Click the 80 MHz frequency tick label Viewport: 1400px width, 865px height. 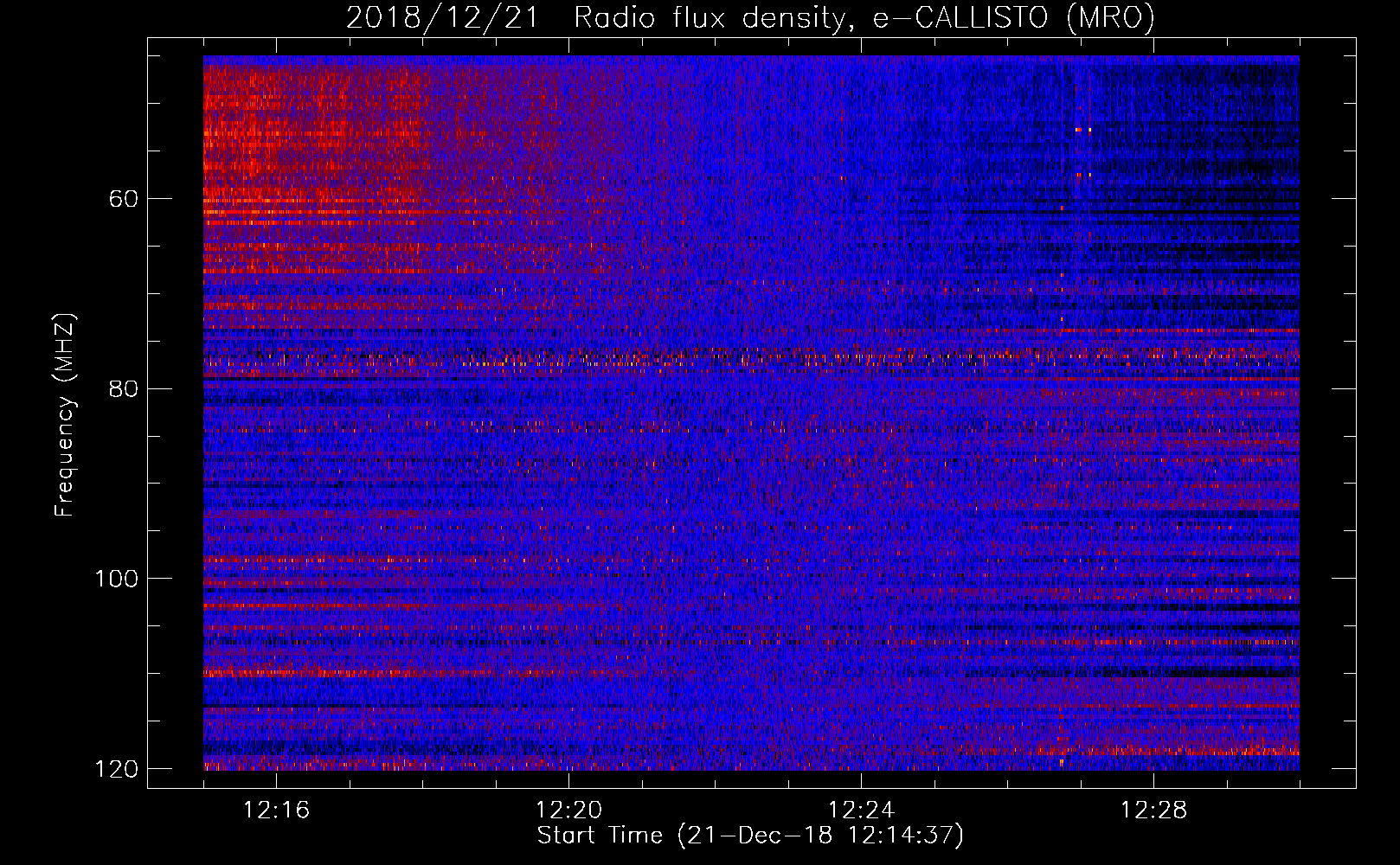124,388
